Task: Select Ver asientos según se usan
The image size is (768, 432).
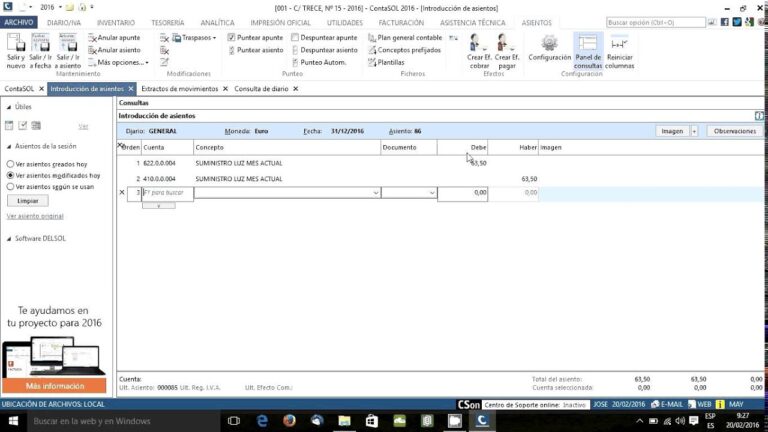Action: tap(10, 187)
